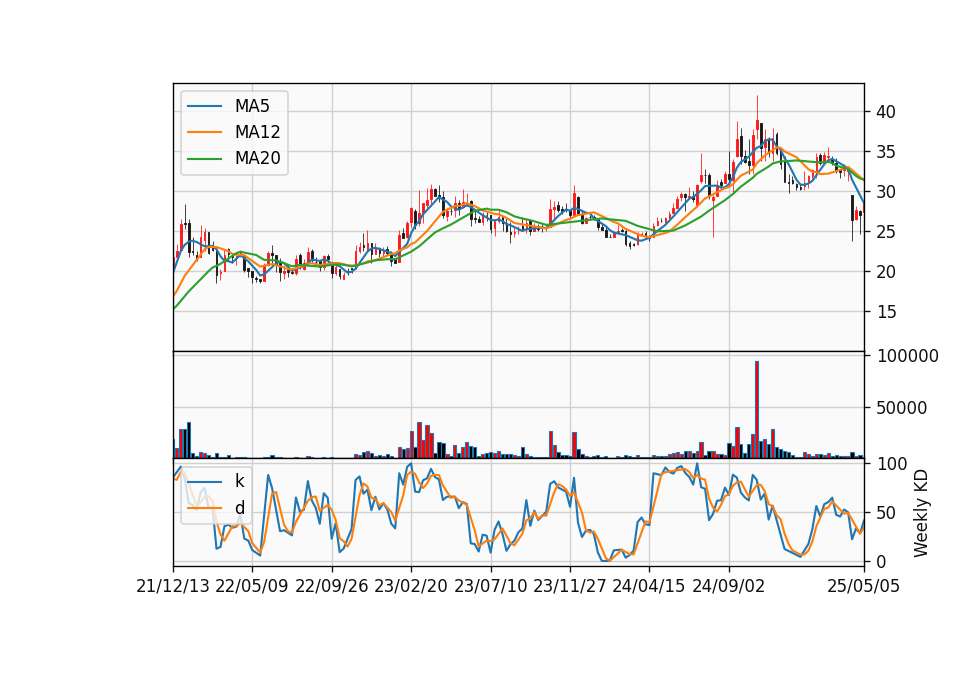Click the KD axis value 50
Screen dimensions: 960x690
886,513
